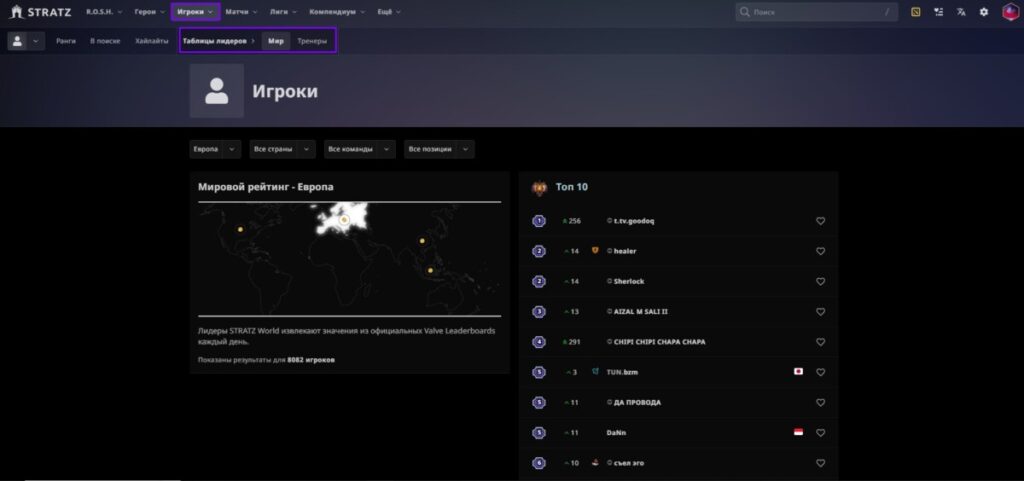Screen dimensions: 1024x481
Task: Click the rank 3 badge for AIZAL M SALI II
Action: tap(539, 312)
